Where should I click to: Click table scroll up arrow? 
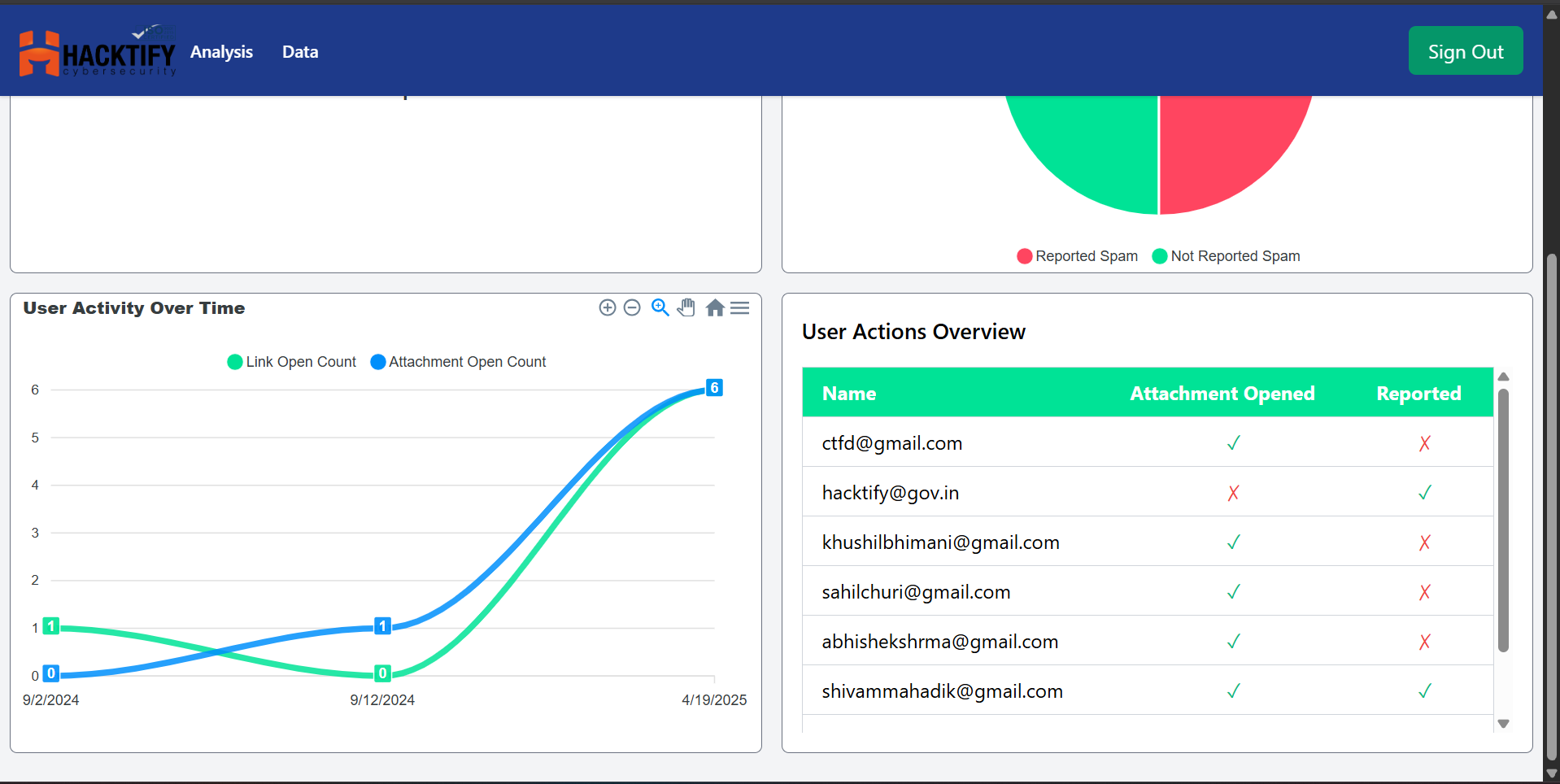tap(1503, 377)
